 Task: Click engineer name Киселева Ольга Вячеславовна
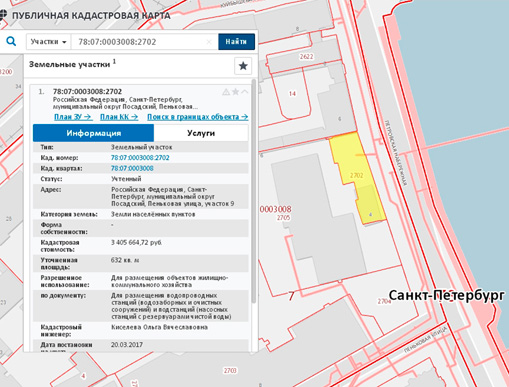(159, 327)
